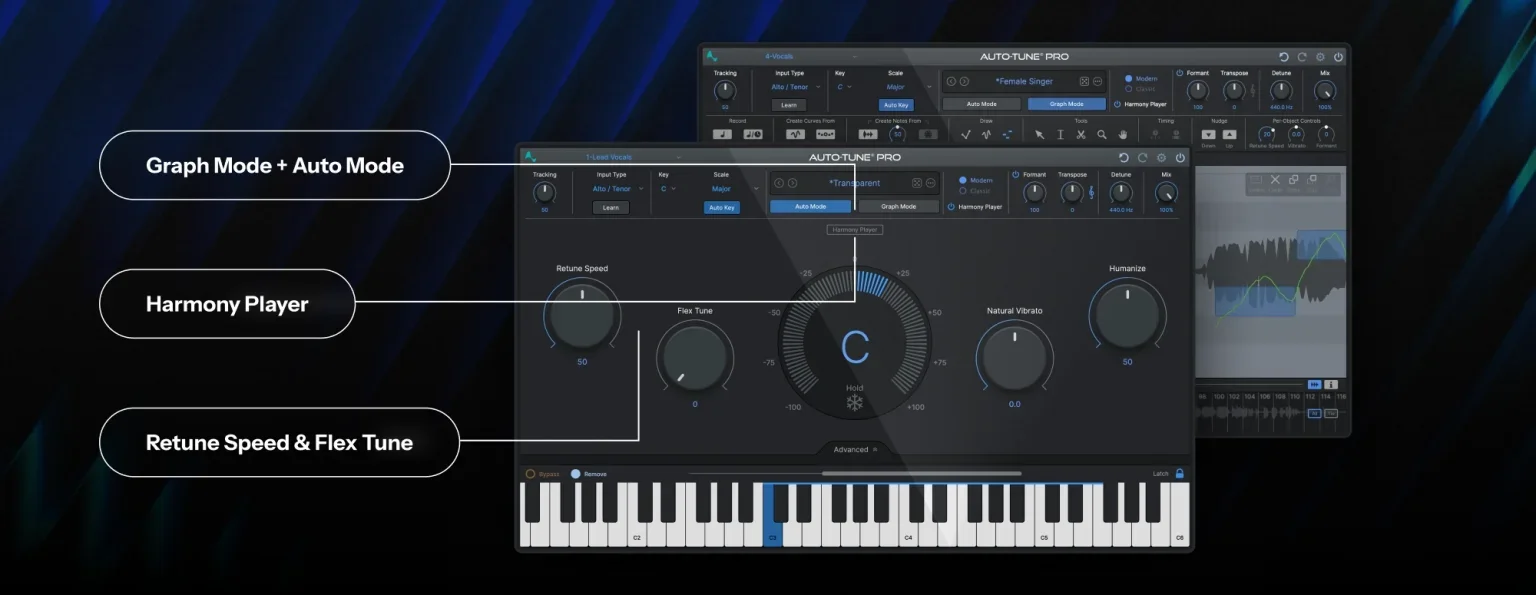Click the Retune Speed knob
The width and height of the screenshot is (1536, 595).
582,316
